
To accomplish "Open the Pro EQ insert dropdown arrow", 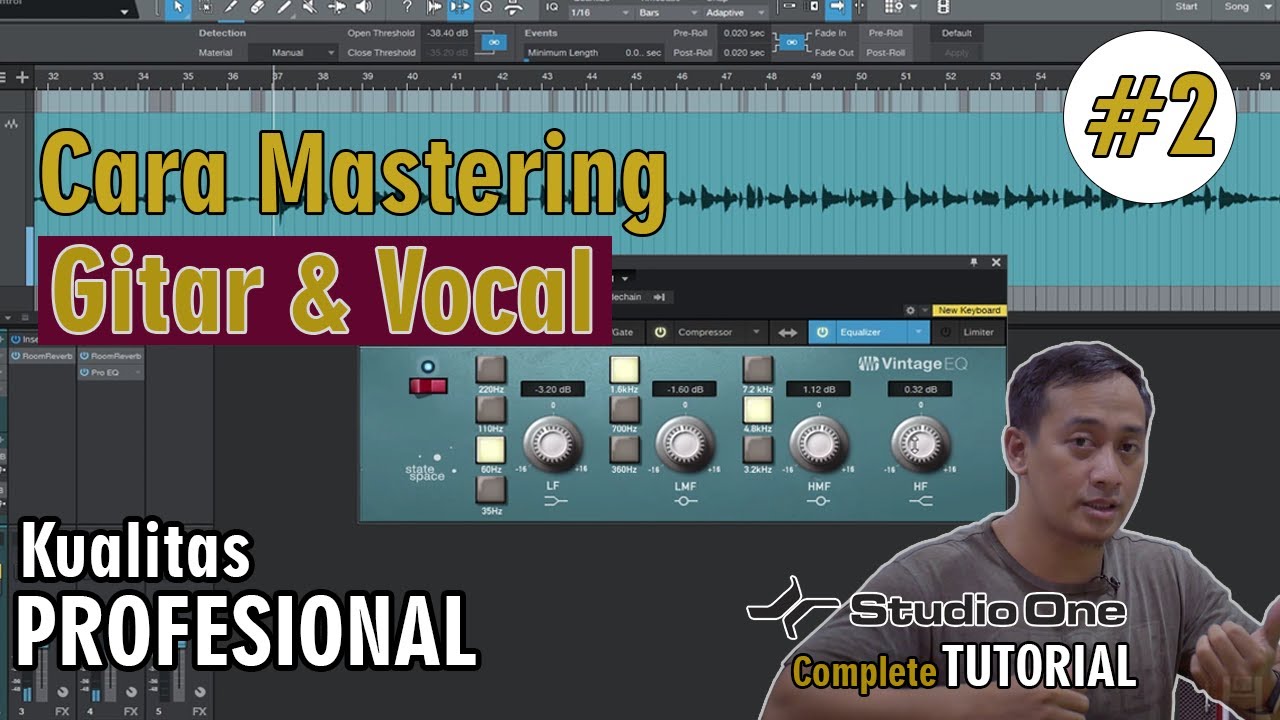I will point(138,373).
